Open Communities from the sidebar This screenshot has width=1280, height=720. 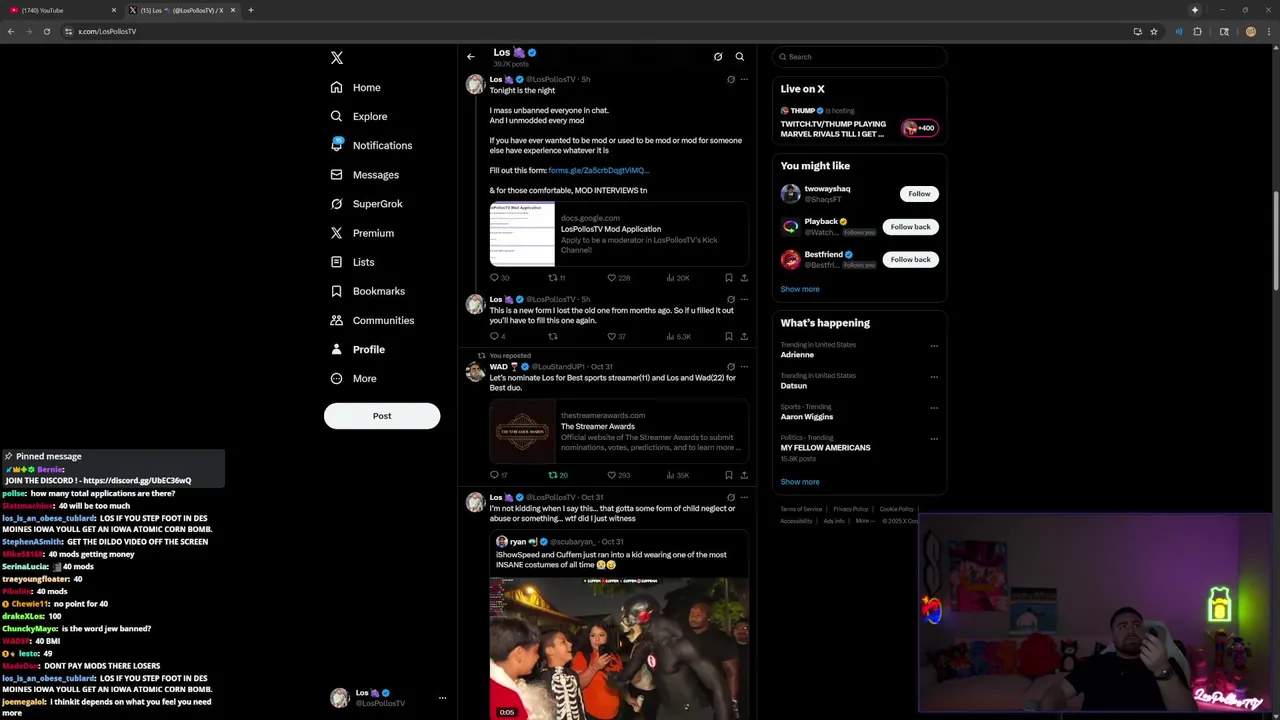(x=372, y=320)
